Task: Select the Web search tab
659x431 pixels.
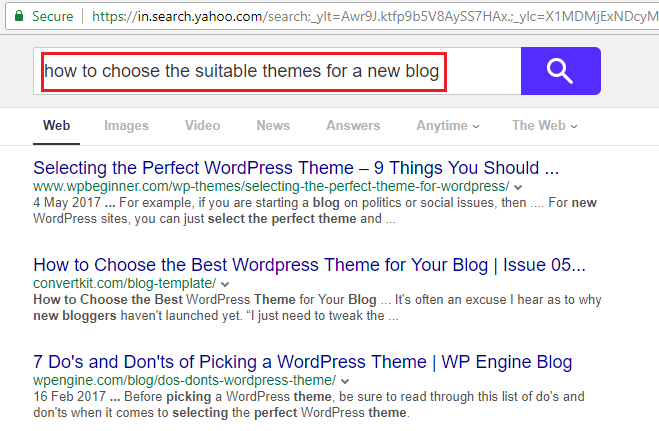Action: (x=56, y=126)
